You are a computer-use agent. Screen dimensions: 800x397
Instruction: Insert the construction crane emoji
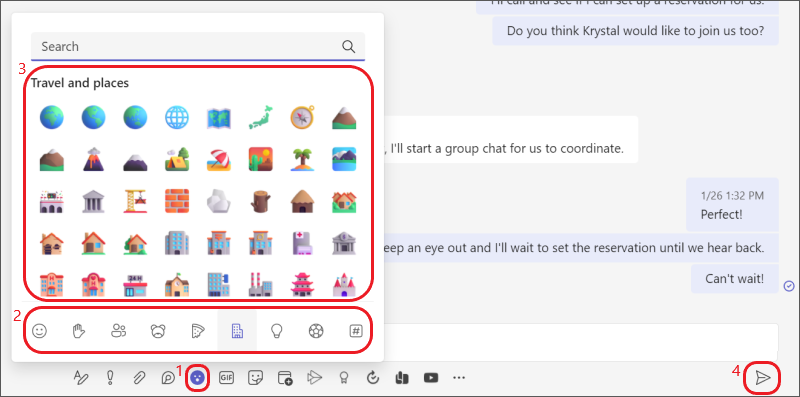pyautogui.click(x=135, y=202)
